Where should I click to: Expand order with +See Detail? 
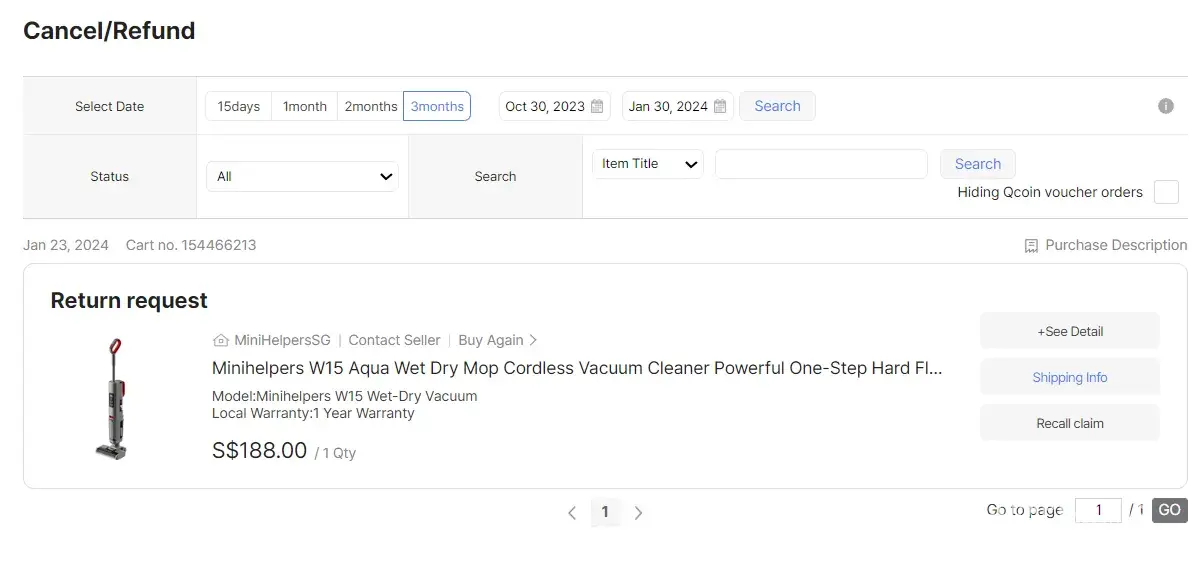coord(1069,331)
